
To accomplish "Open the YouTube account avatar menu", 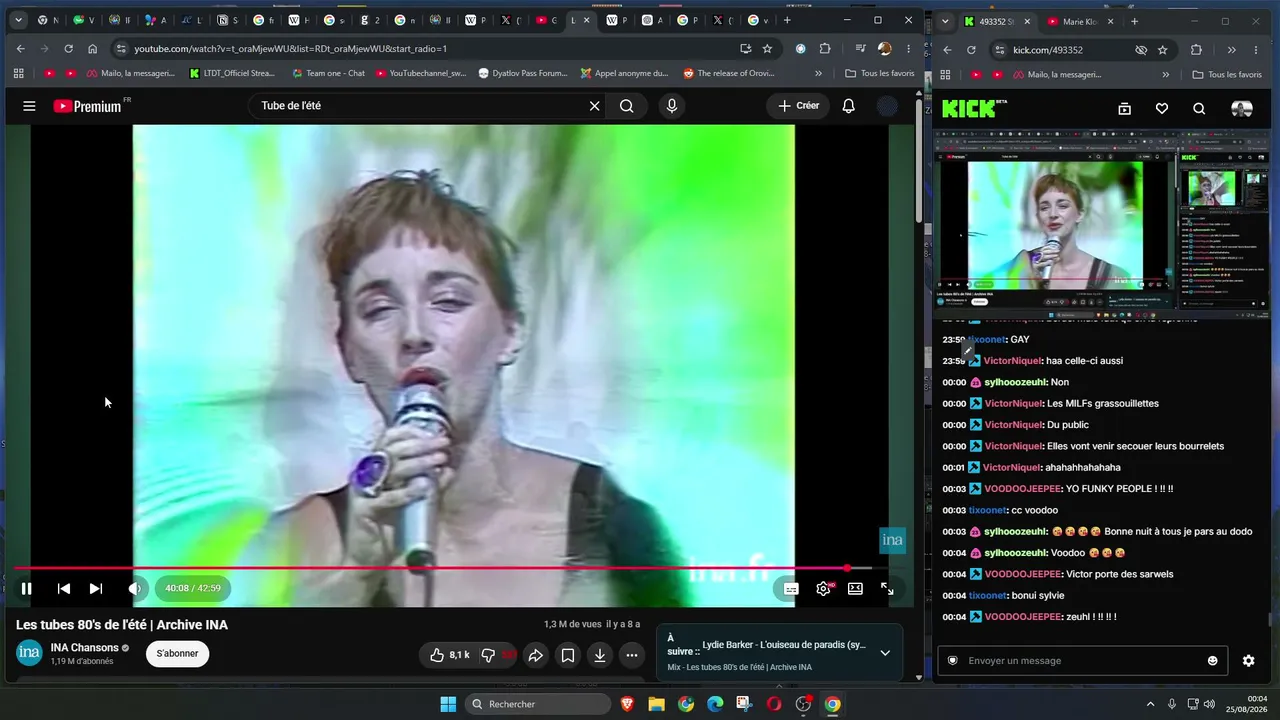I will [x=887, y=106].
